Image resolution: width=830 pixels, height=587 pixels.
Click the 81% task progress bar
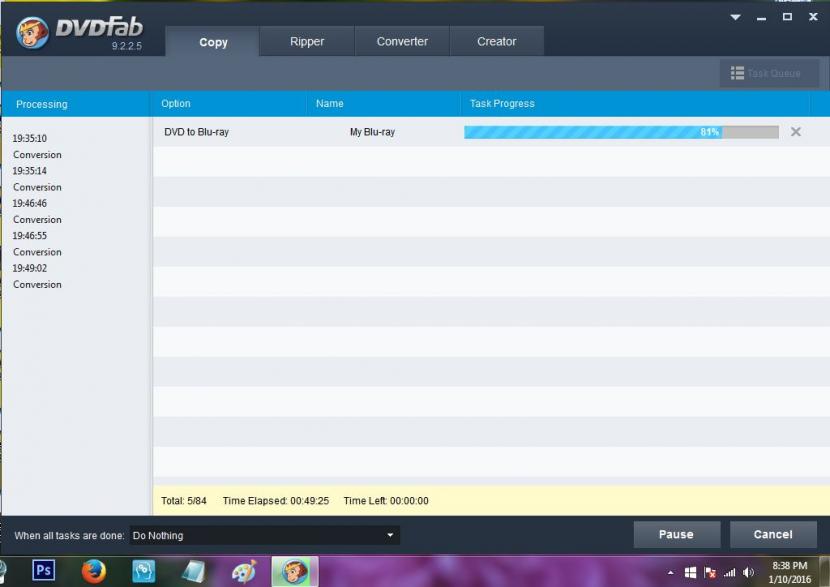(x=621, y=132)
